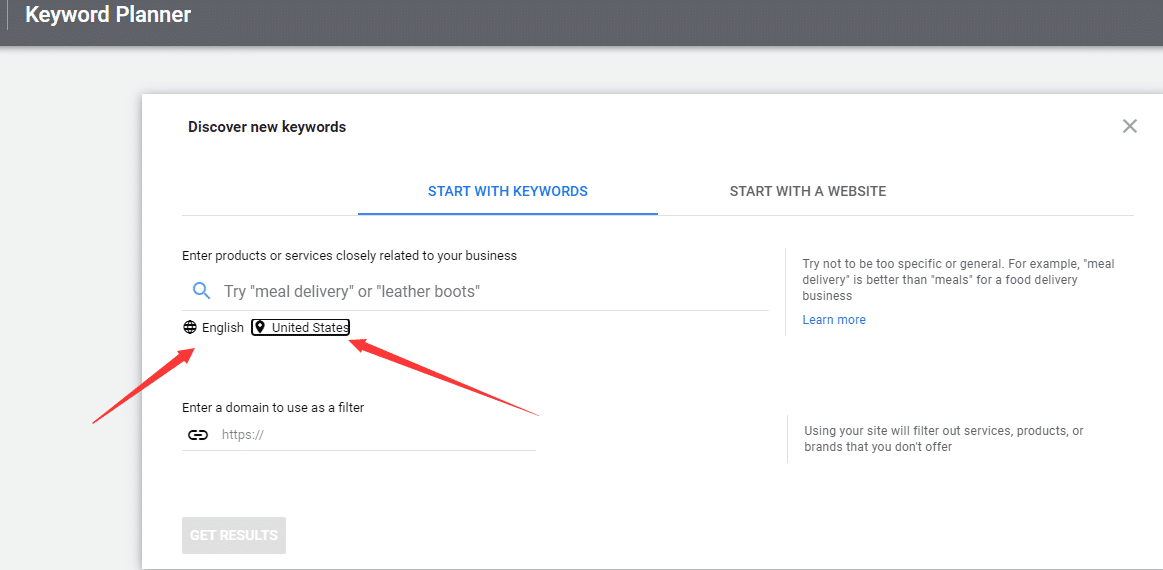Click the keyword search magnifier icon
The width and height of the screenshot is (1163, 570).
click(x=202, y=290)
